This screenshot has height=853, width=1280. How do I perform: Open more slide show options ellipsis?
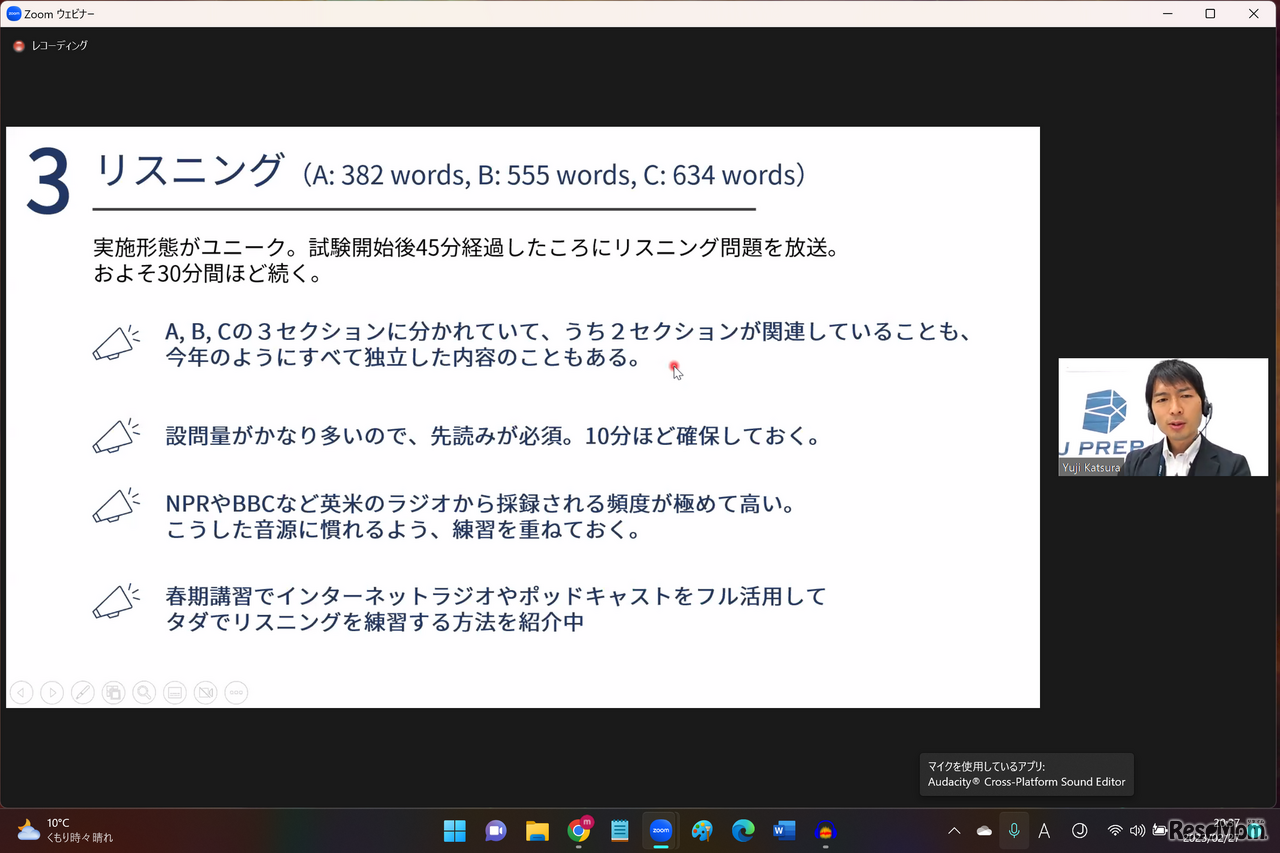pyautogui.click(x=236, y=692)
